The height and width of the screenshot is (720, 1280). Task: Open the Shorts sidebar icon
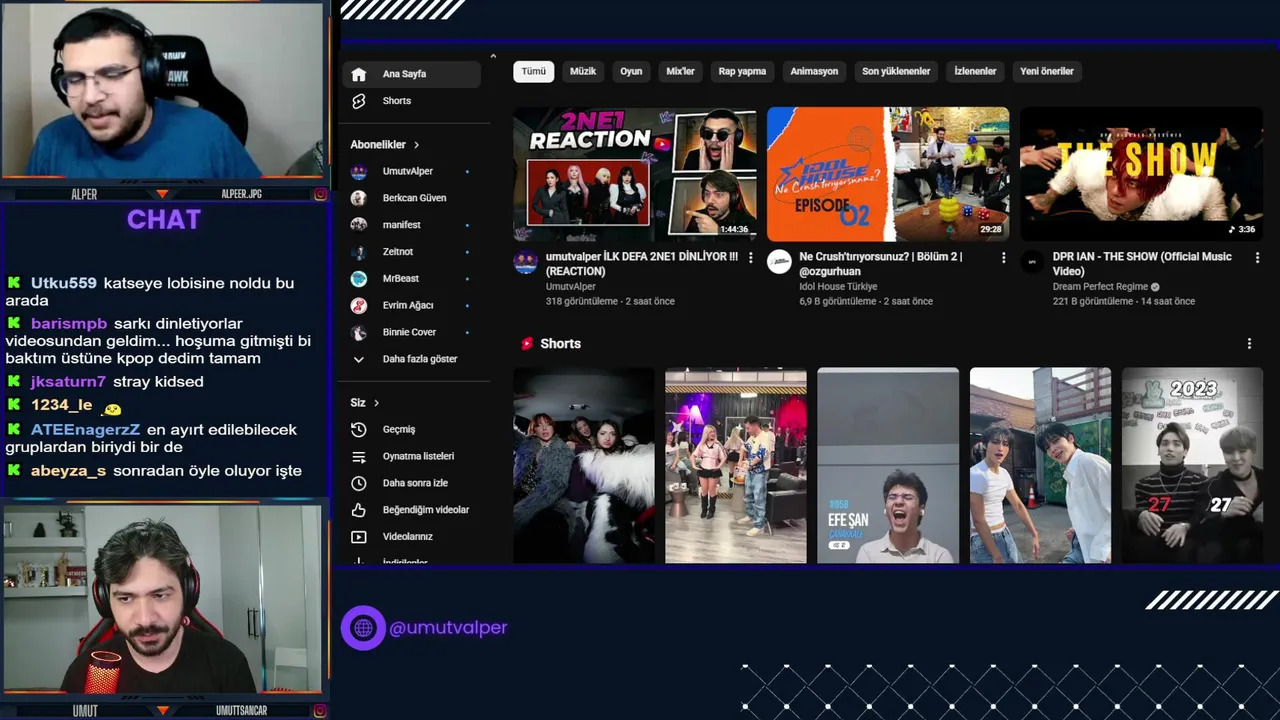359,101
